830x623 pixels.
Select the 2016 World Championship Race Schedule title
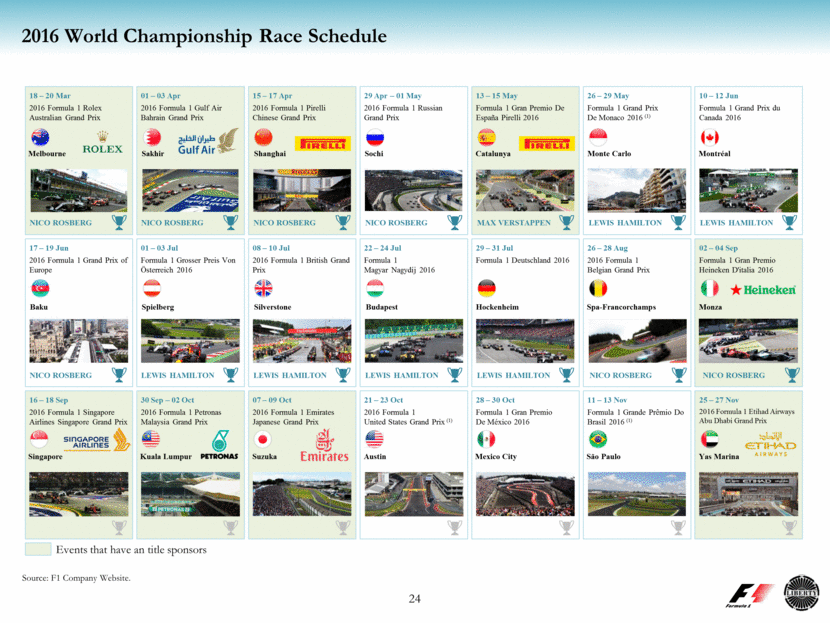point(204,37)
